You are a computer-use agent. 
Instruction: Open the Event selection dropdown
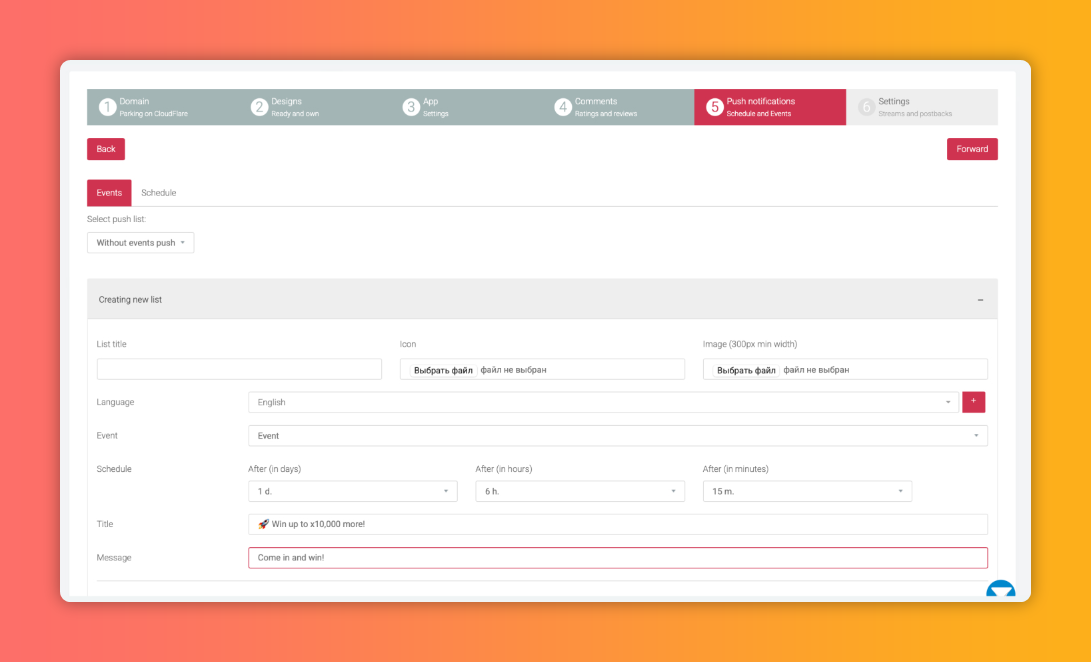pos(617,436)
